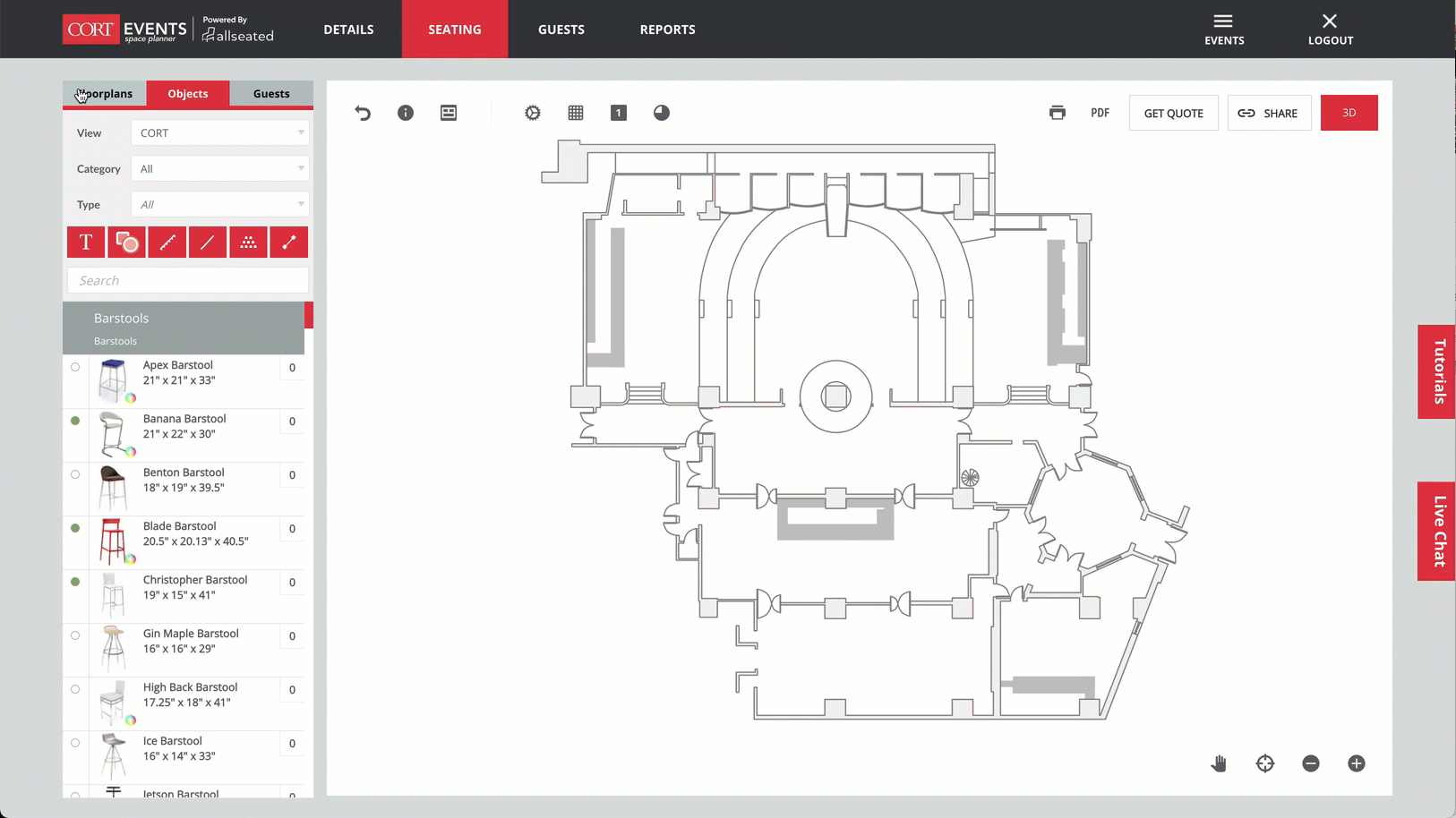1456x818 pixels.
Task: Switch to 3D view
Action: click(1349, 113)
